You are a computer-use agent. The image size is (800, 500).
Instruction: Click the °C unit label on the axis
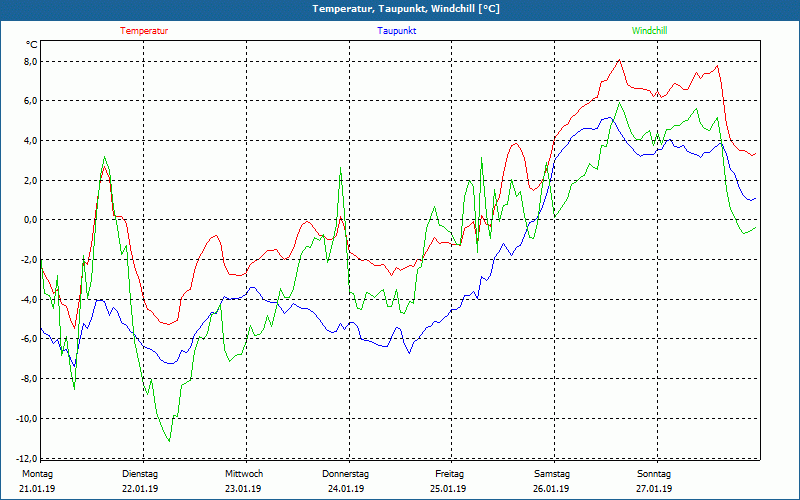(32, 44)
